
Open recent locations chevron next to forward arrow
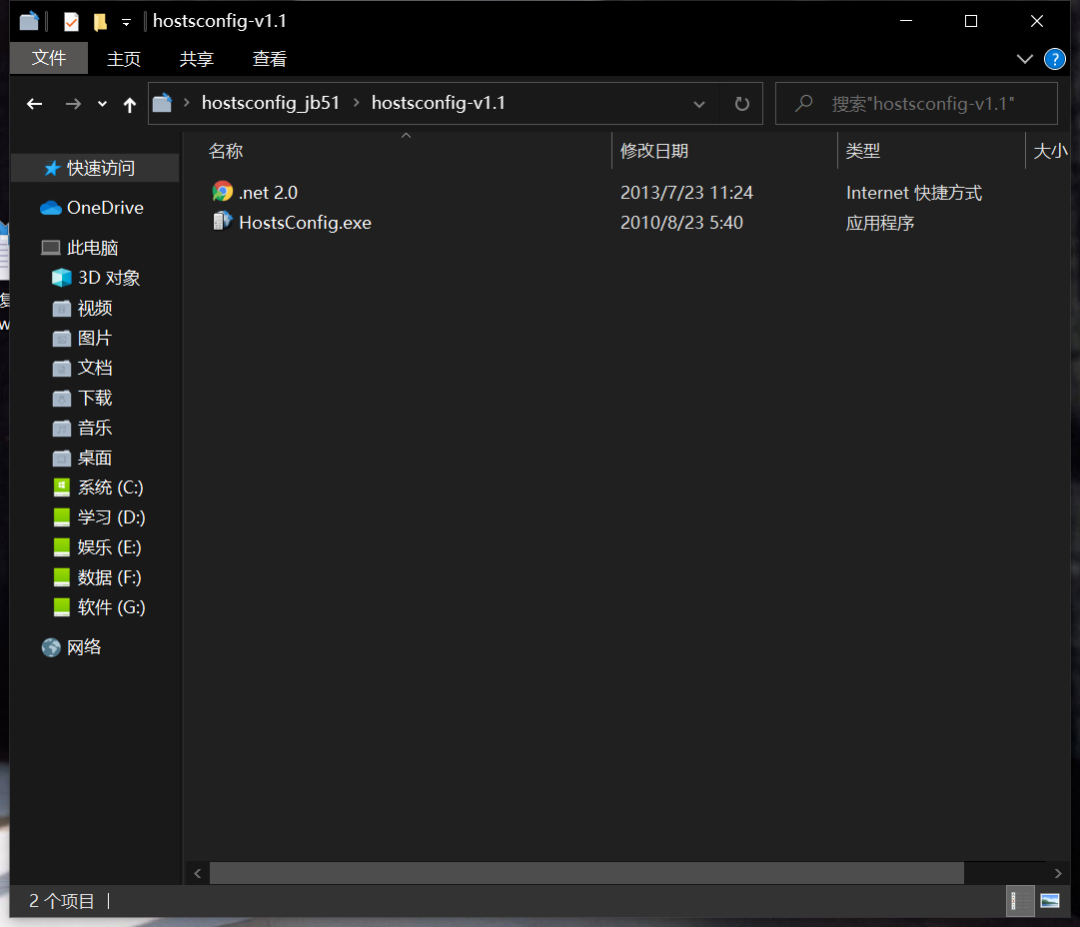(x=101, y=103)
